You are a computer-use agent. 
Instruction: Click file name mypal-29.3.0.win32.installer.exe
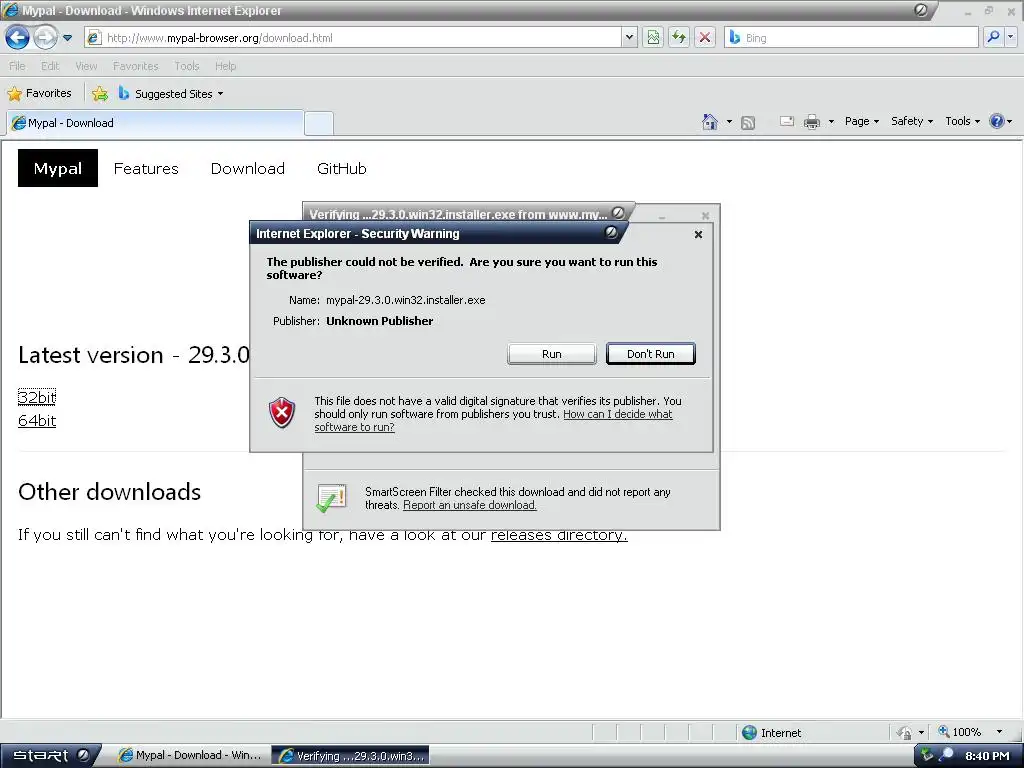tap(406, 300)
